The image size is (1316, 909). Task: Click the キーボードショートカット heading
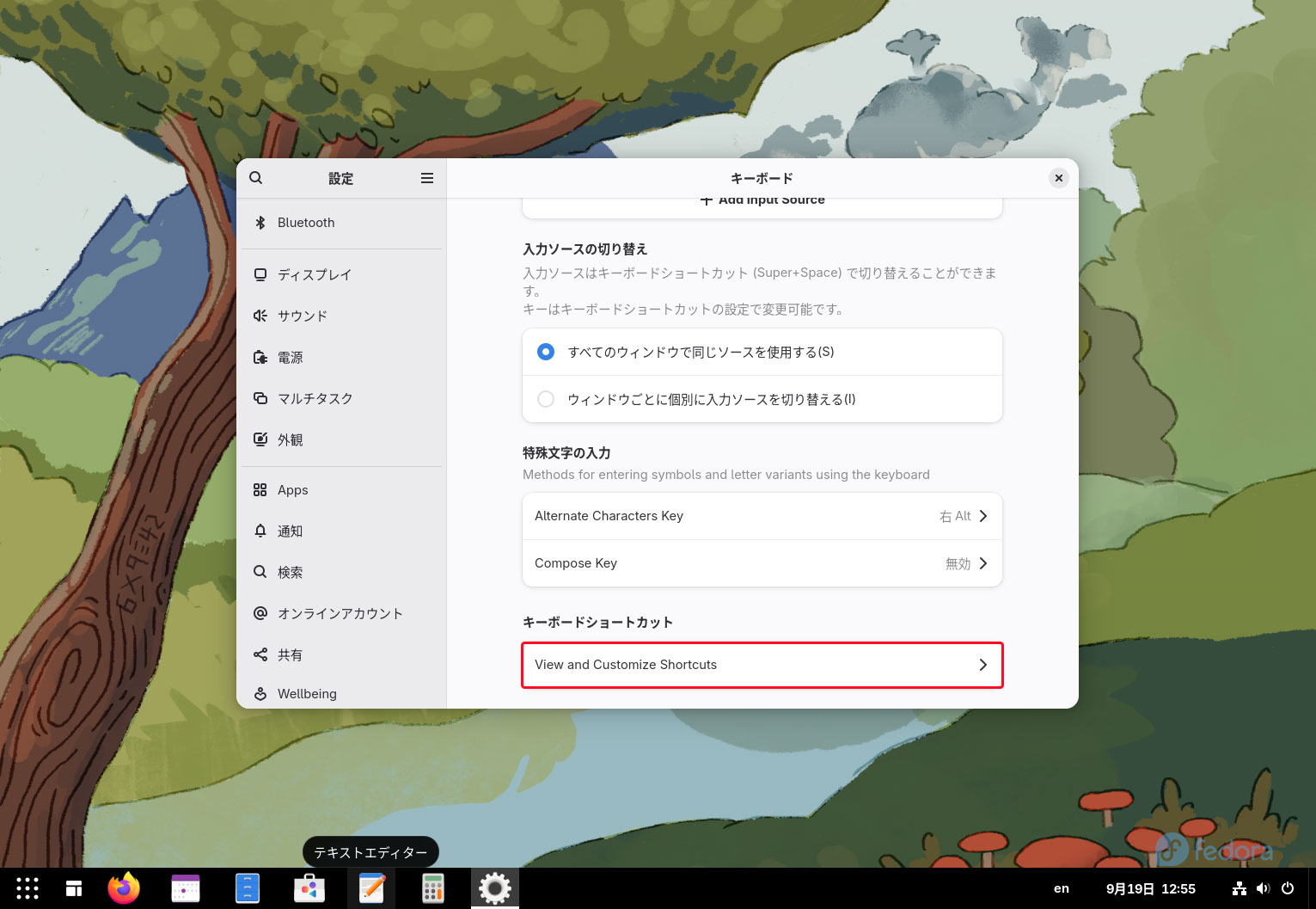coord(597,622)
